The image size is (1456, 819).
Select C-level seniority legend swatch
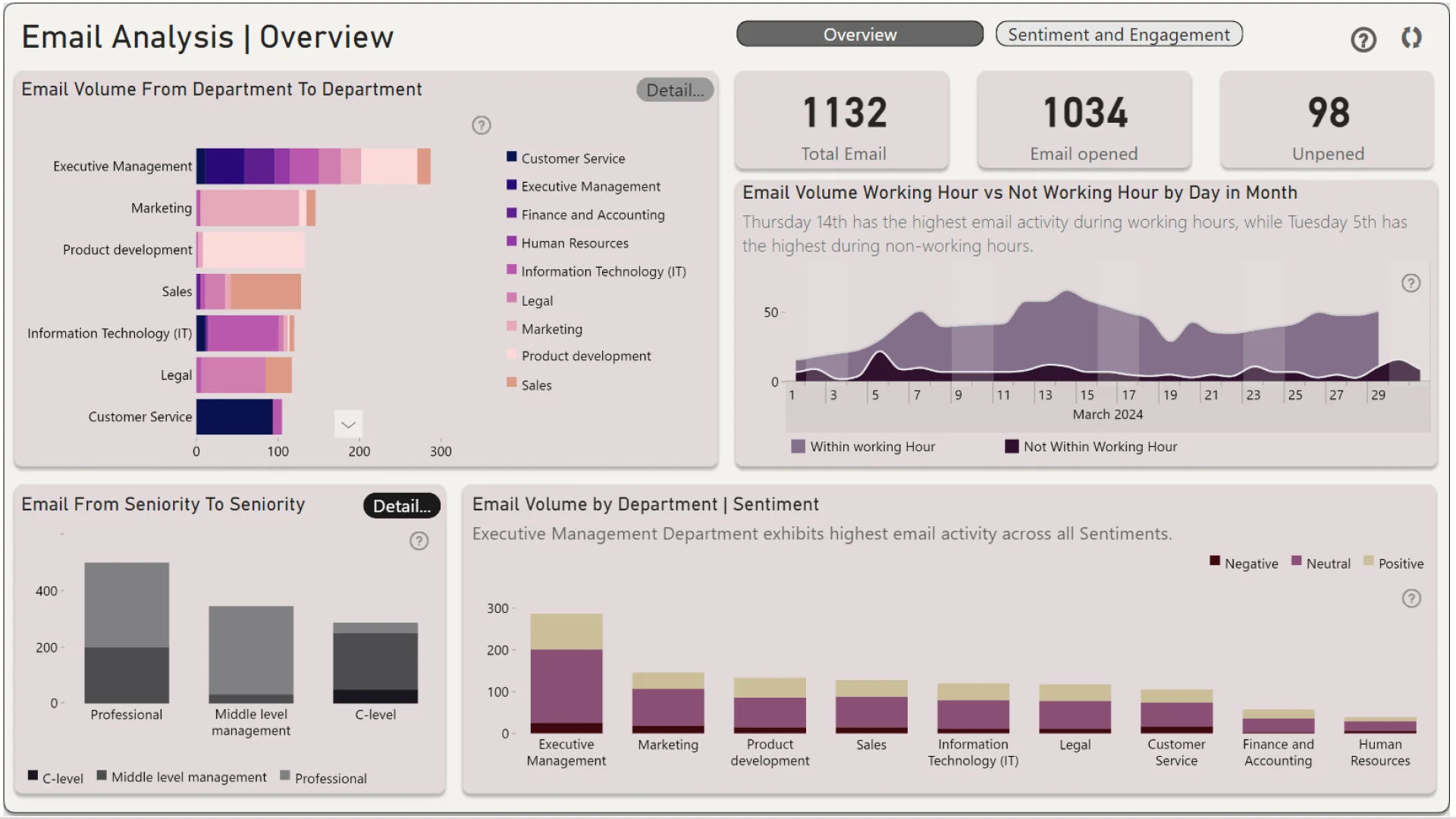coord(33,775)
